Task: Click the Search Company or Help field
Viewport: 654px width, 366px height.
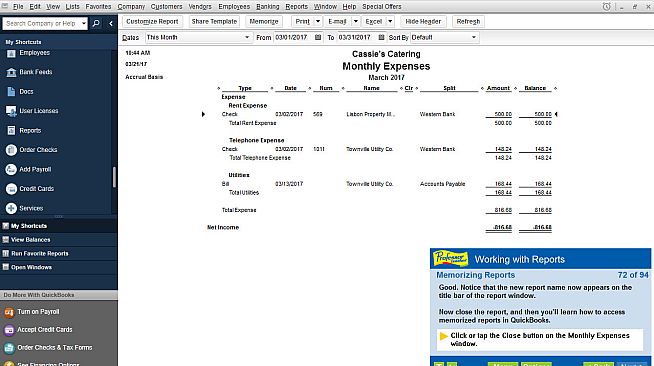Action: pos(41,23)
